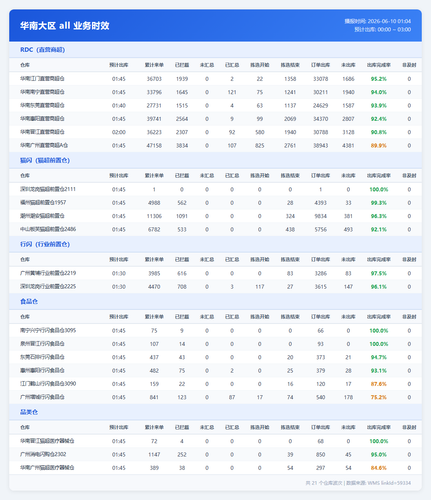Click not-shipped value 4381

coord(348,146)
